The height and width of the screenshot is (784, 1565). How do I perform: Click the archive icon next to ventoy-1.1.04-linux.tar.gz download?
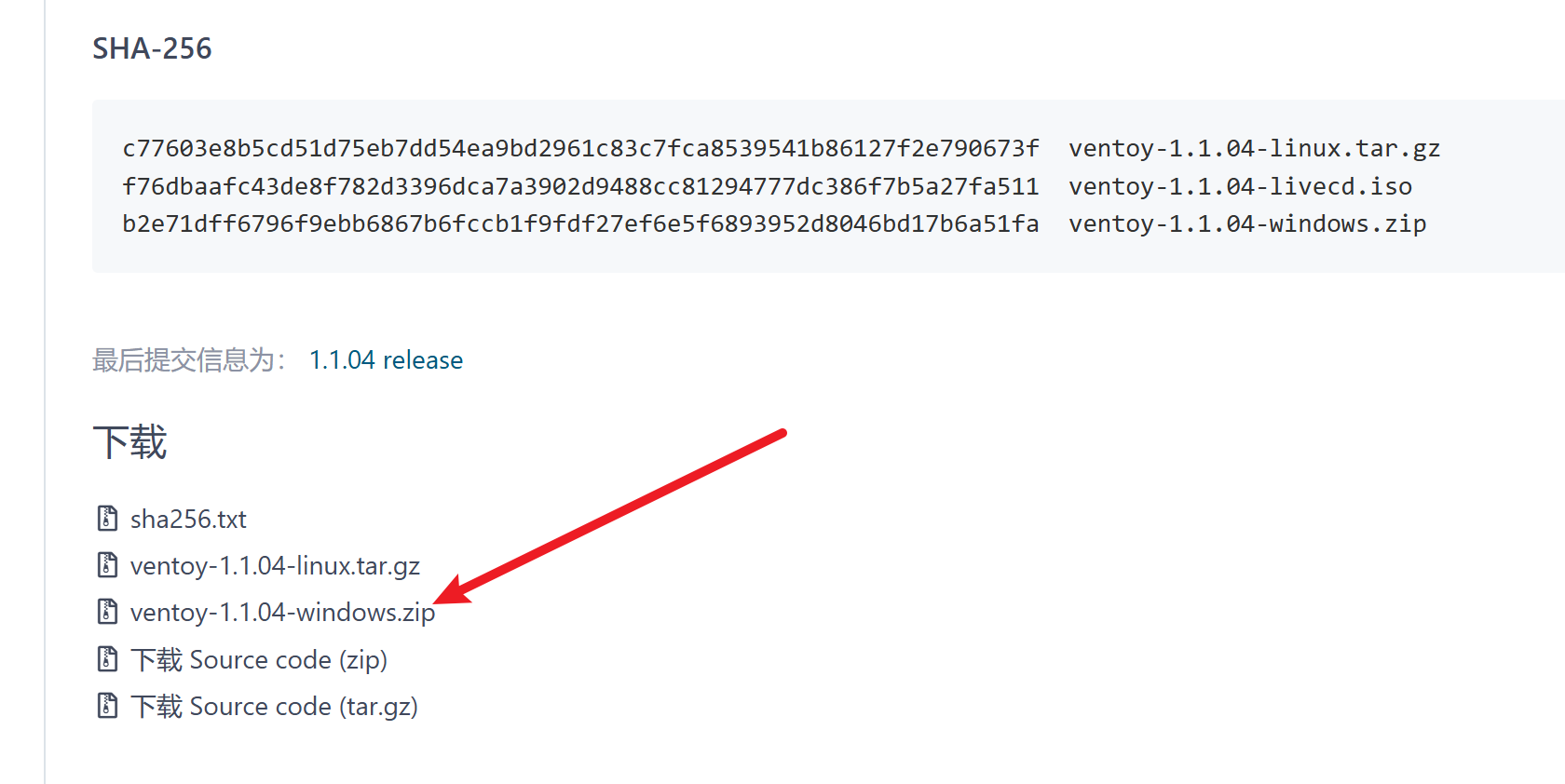[x=107, y=564]
